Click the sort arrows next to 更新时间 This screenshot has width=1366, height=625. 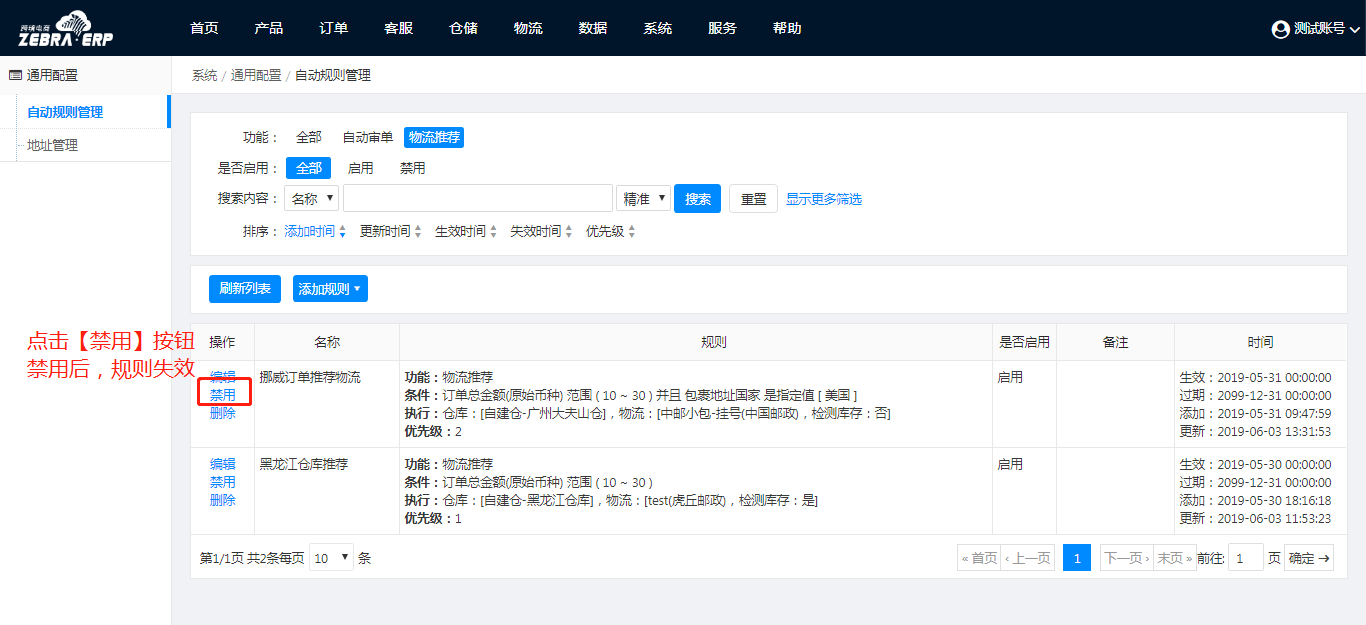(x=417, y=232)
